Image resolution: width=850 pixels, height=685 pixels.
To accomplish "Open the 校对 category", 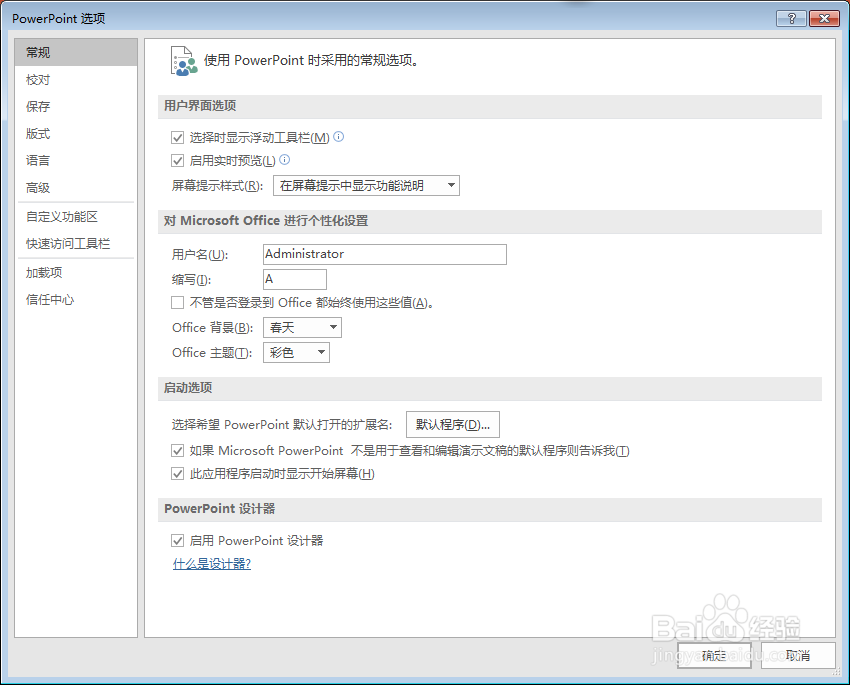I will [76, 80].
